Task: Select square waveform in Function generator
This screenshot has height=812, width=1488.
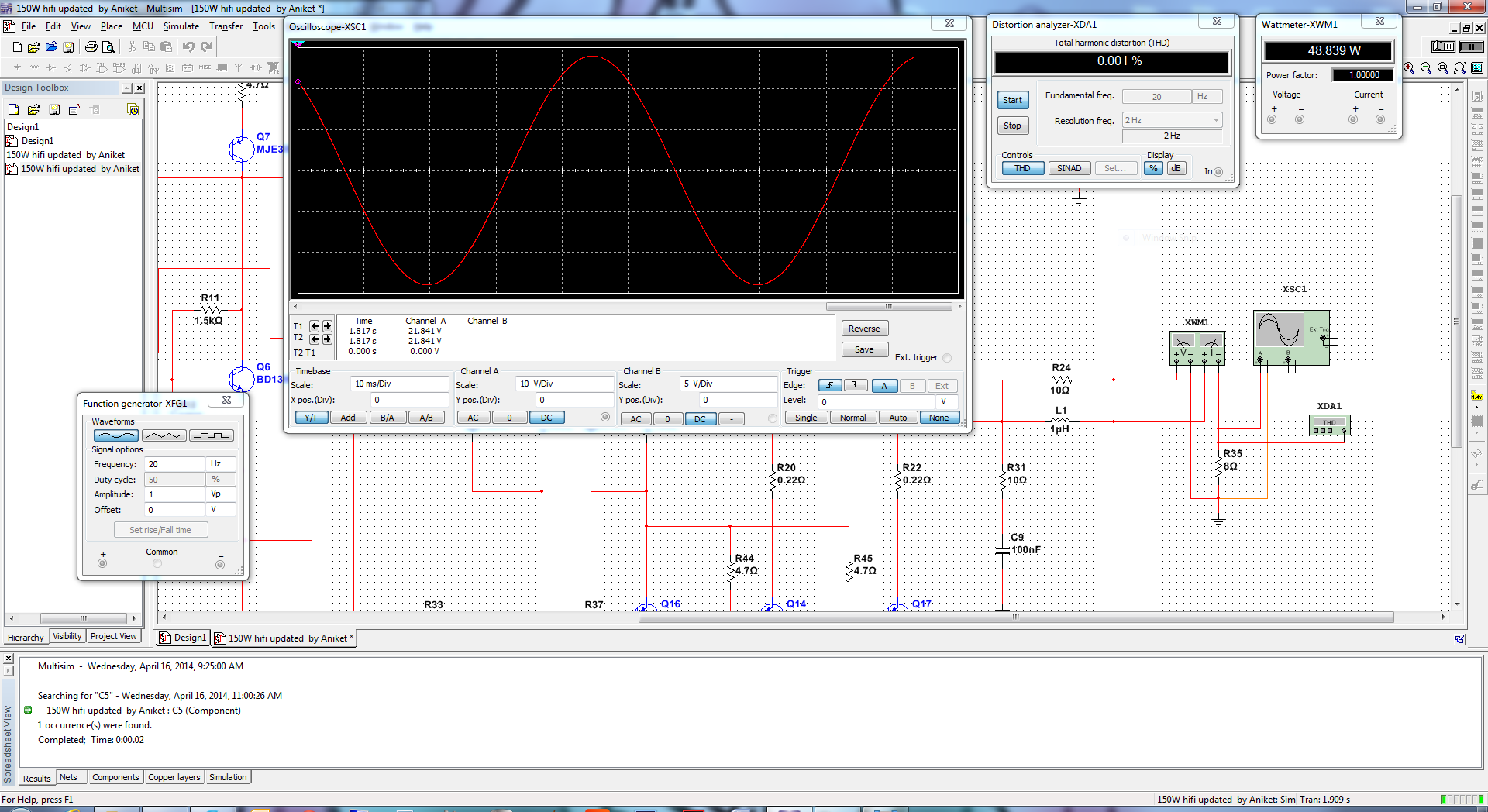Action: click(x=212, y=435)
